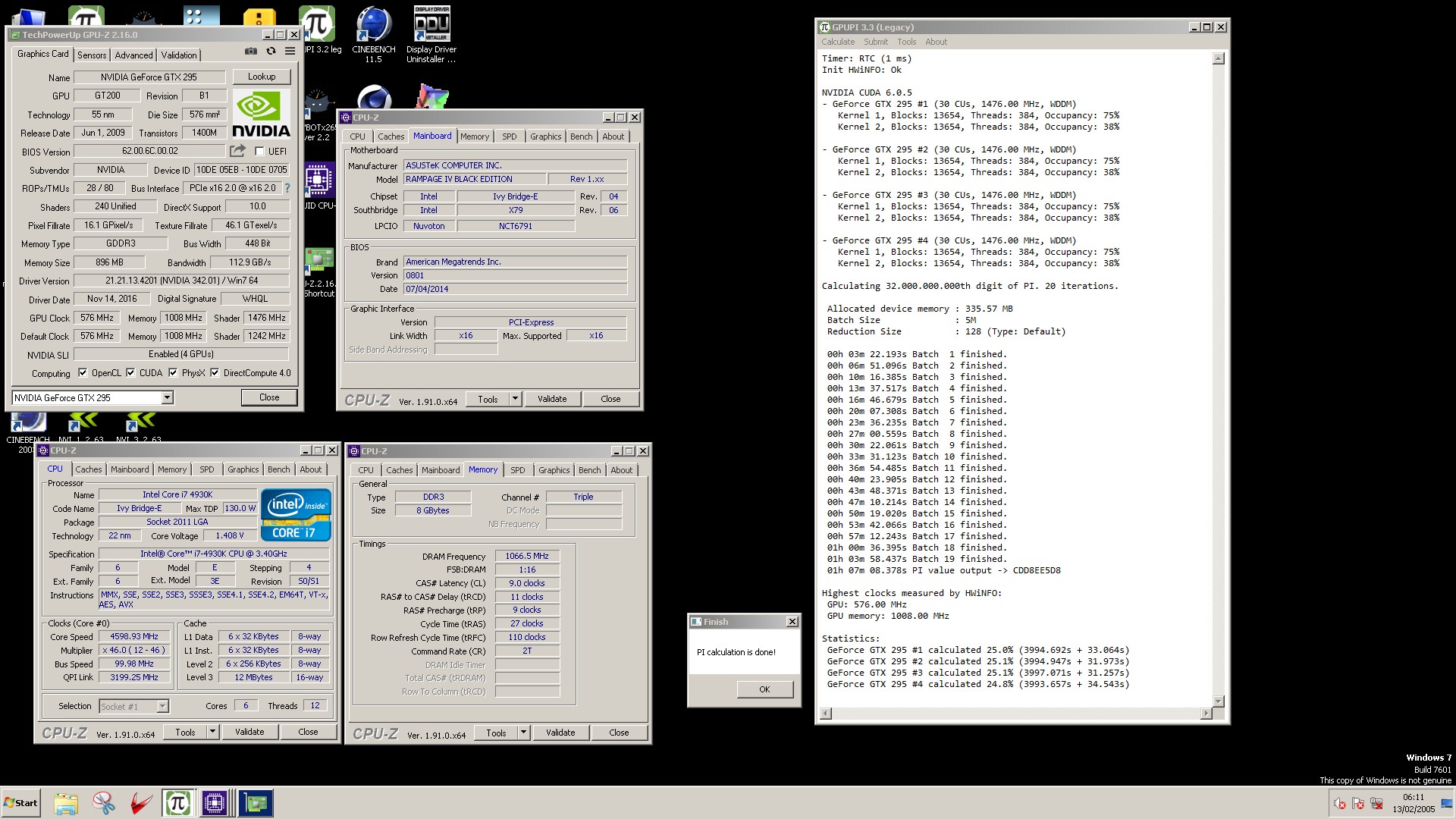Click OK in the Finish dialog
The height and width of the screenshot is (819, 1456).
pyautogui.click(x=764, y=689)
